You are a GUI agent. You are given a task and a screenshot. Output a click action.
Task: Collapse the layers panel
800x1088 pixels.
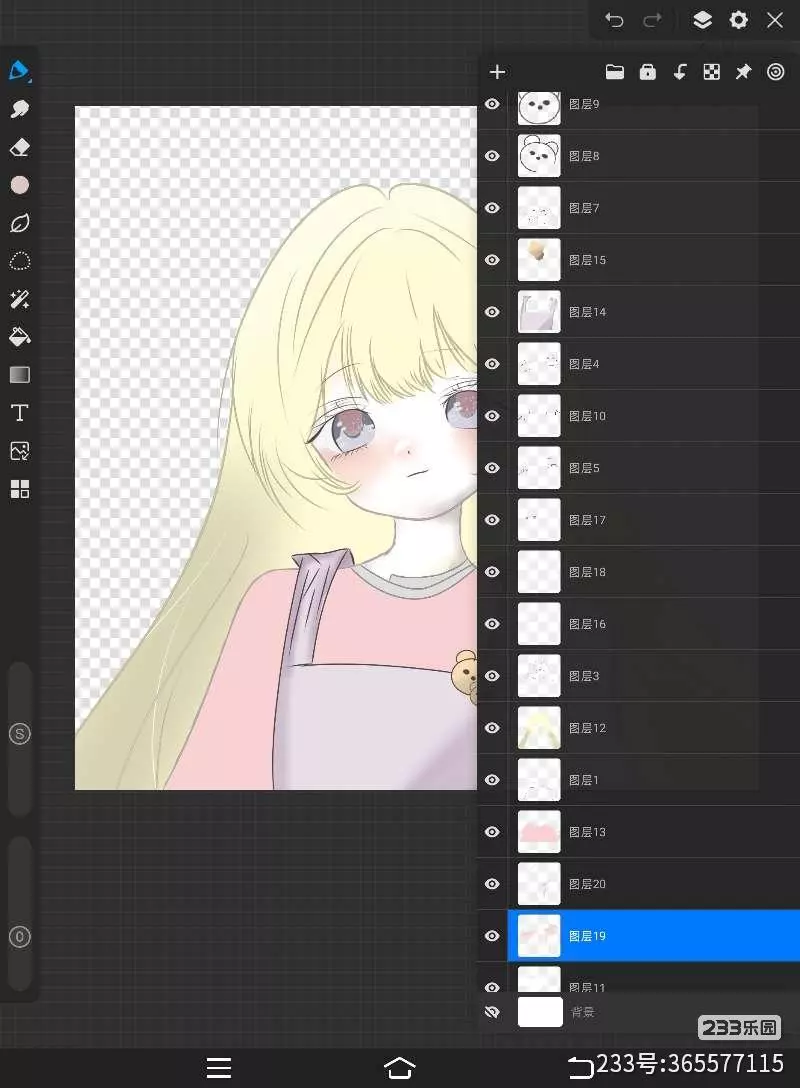pyautogui.click(x=702, y=20)
